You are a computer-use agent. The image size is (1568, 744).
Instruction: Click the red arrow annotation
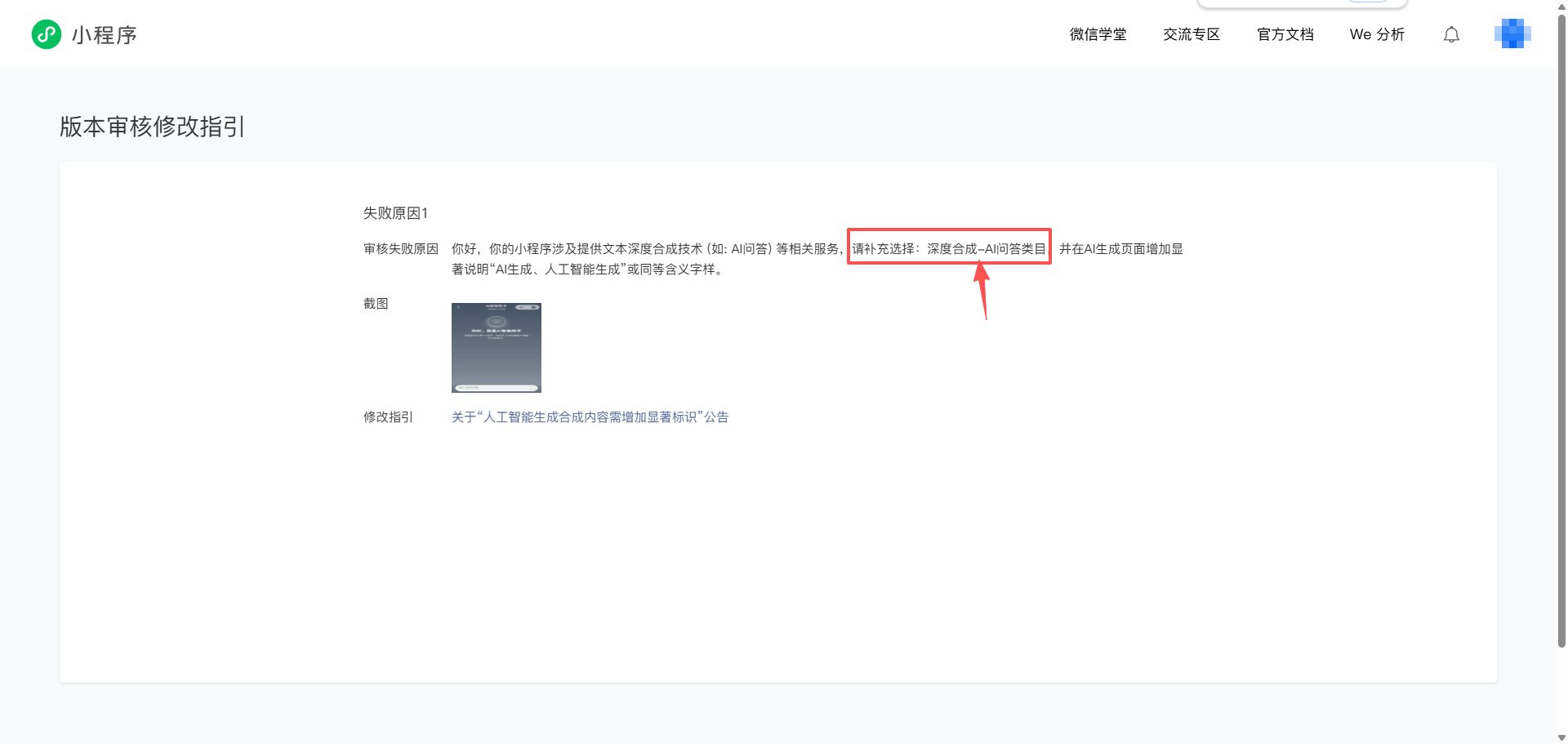(982, 291)
